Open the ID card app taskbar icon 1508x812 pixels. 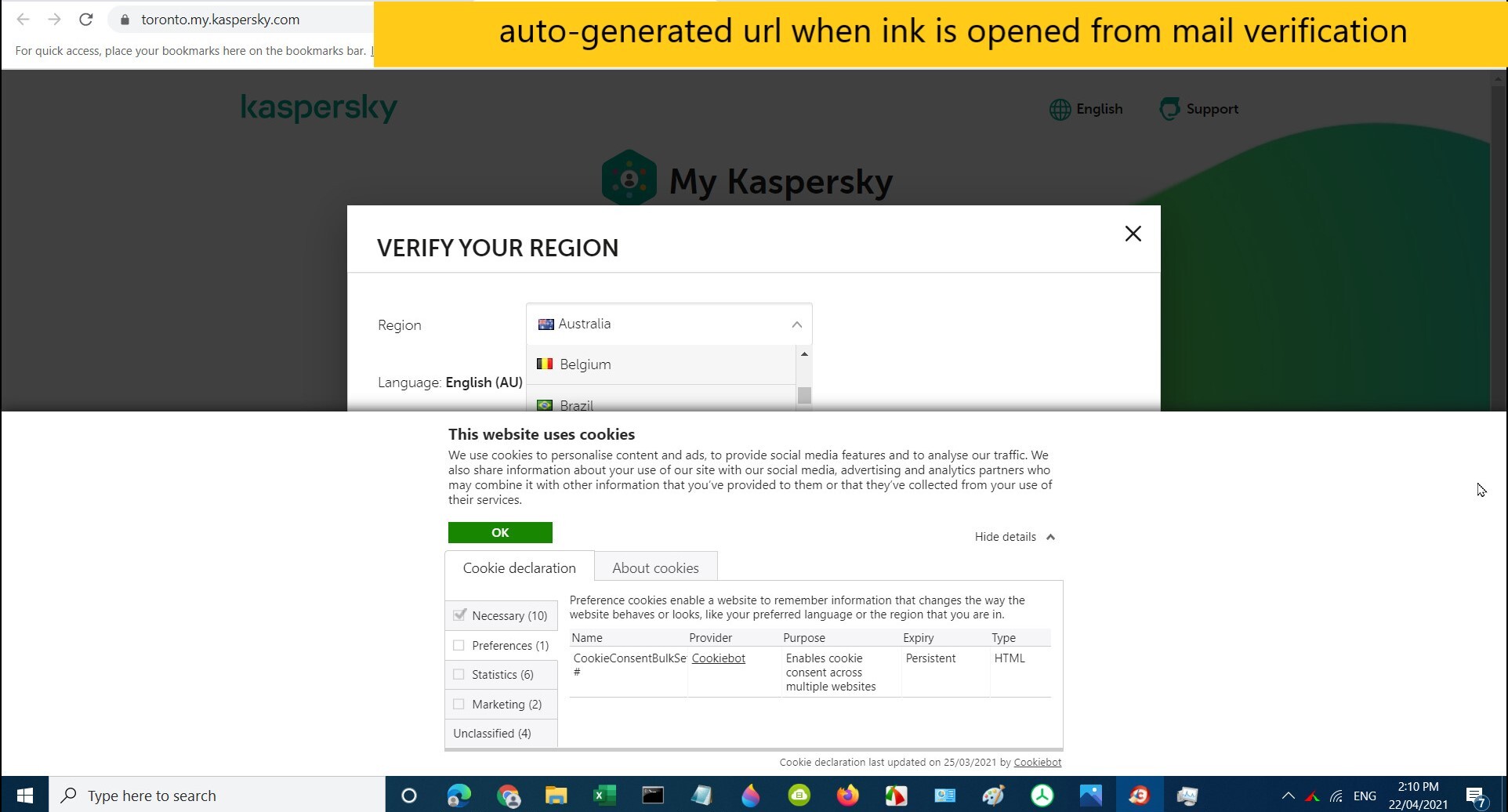point(944,796)
